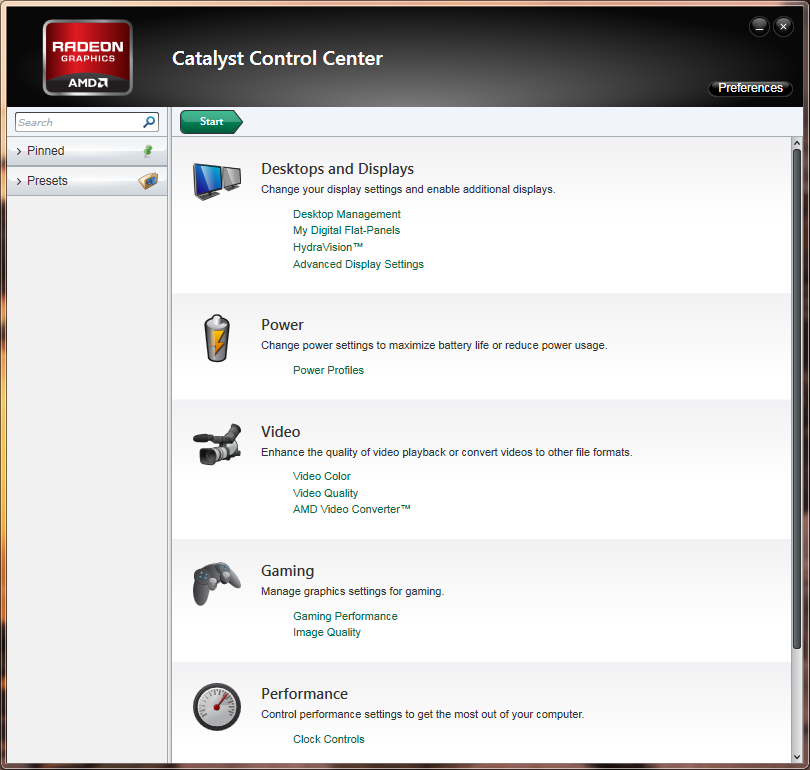Open the Preferences menu

pos(750,88)
